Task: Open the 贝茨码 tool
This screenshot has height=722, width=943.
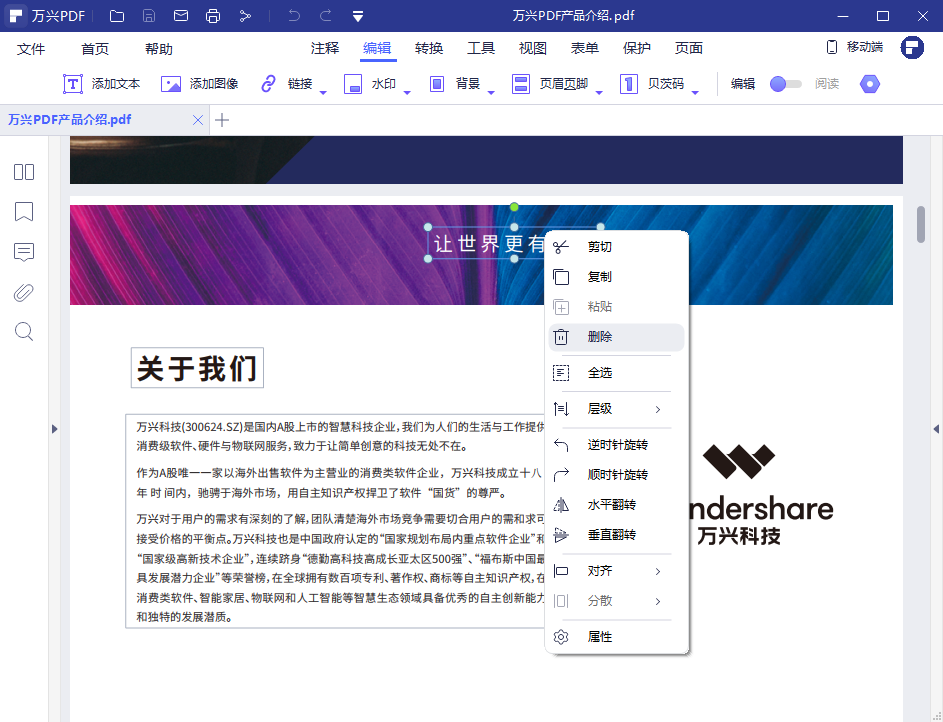Action: pos(654,84)
